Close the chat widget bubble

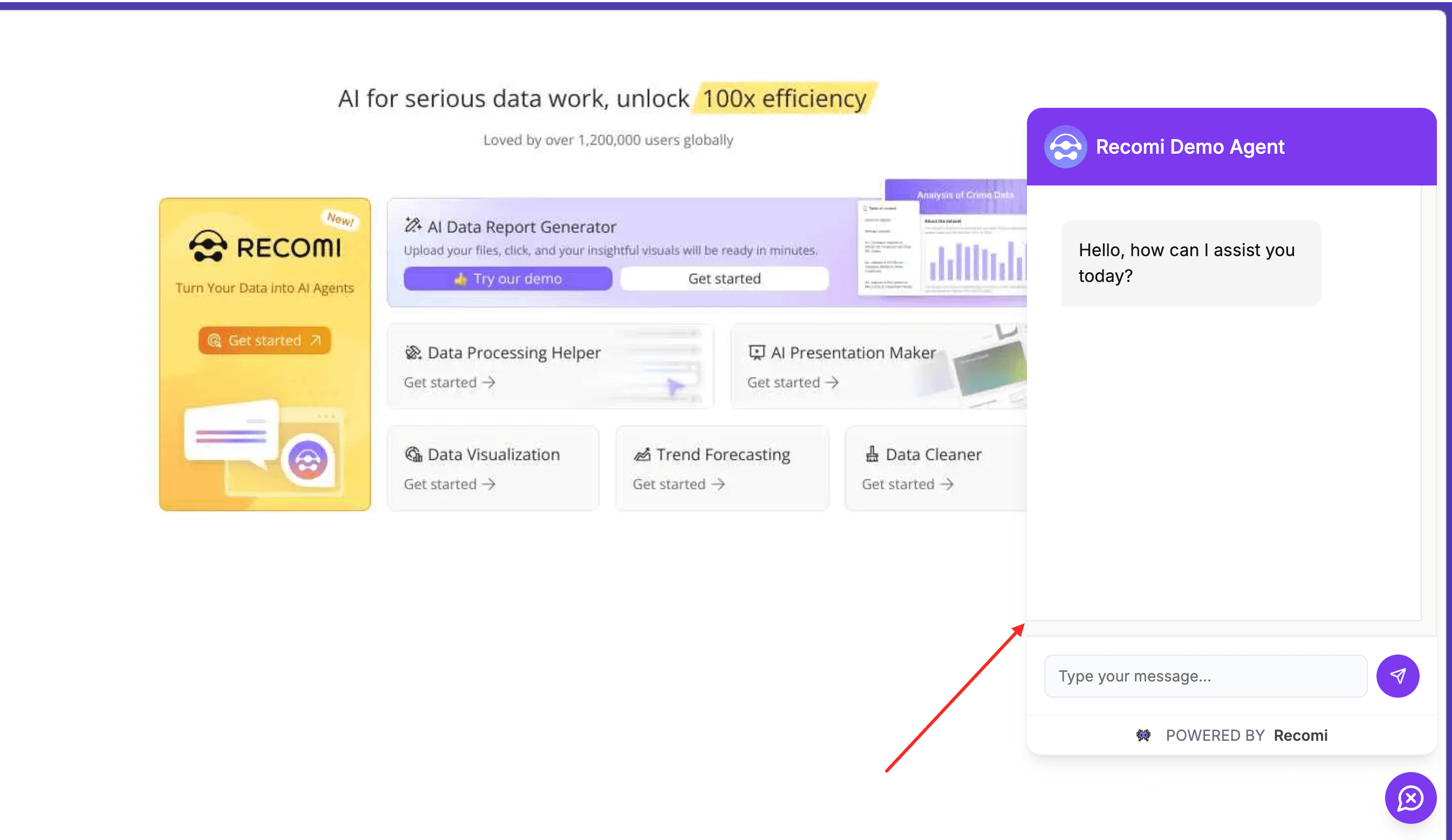[1410, 798]
